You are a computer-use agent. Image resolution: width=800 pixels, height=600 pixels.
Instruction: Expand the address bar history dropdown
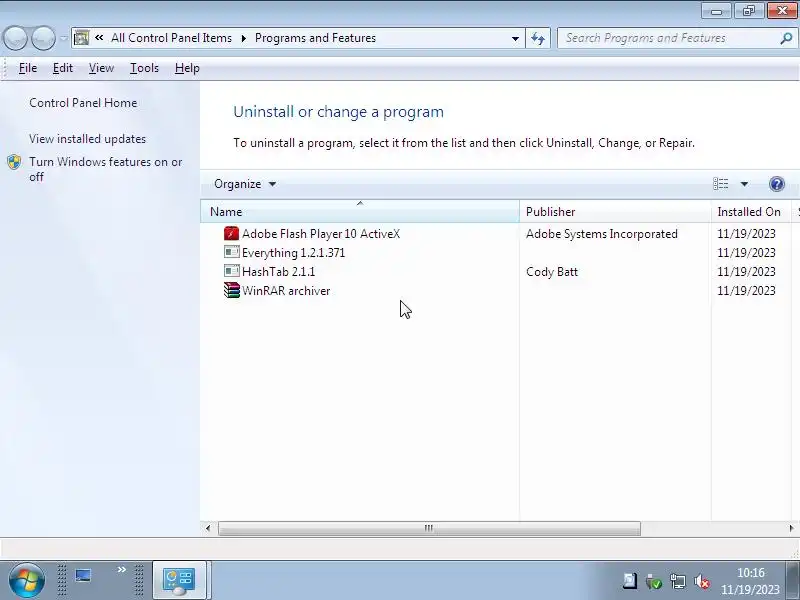pos(515,38)
